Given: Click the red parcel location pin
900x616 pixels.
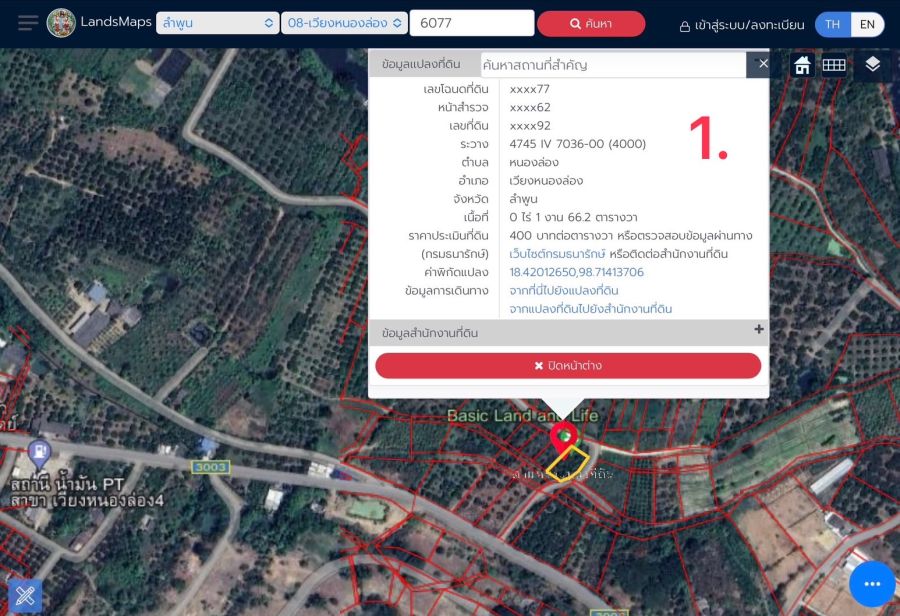Looking at the screenshot, I should pos(563,437).
